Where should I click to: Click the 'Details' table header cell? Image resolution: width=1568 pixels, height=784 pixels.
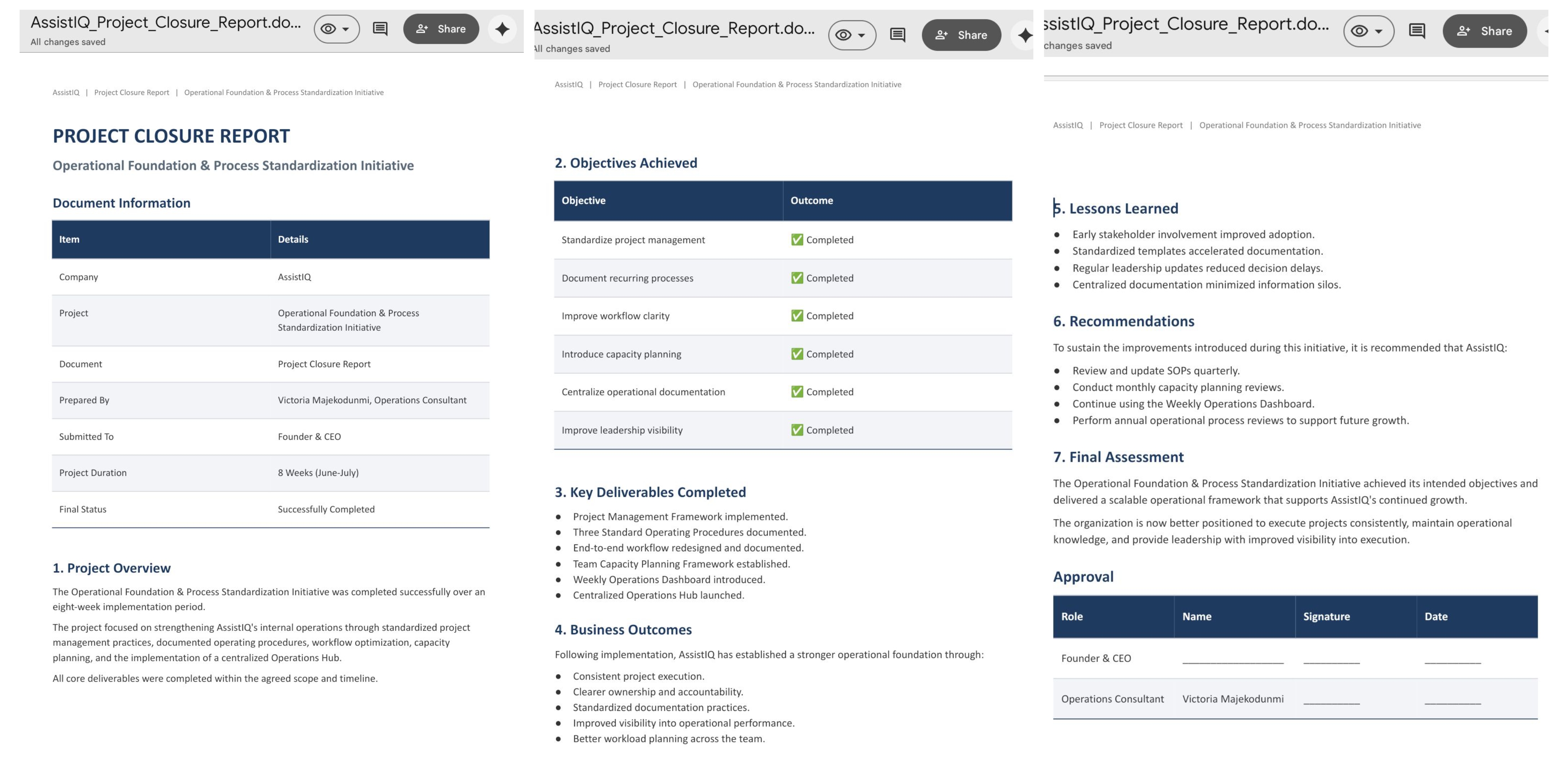[380, 239]
